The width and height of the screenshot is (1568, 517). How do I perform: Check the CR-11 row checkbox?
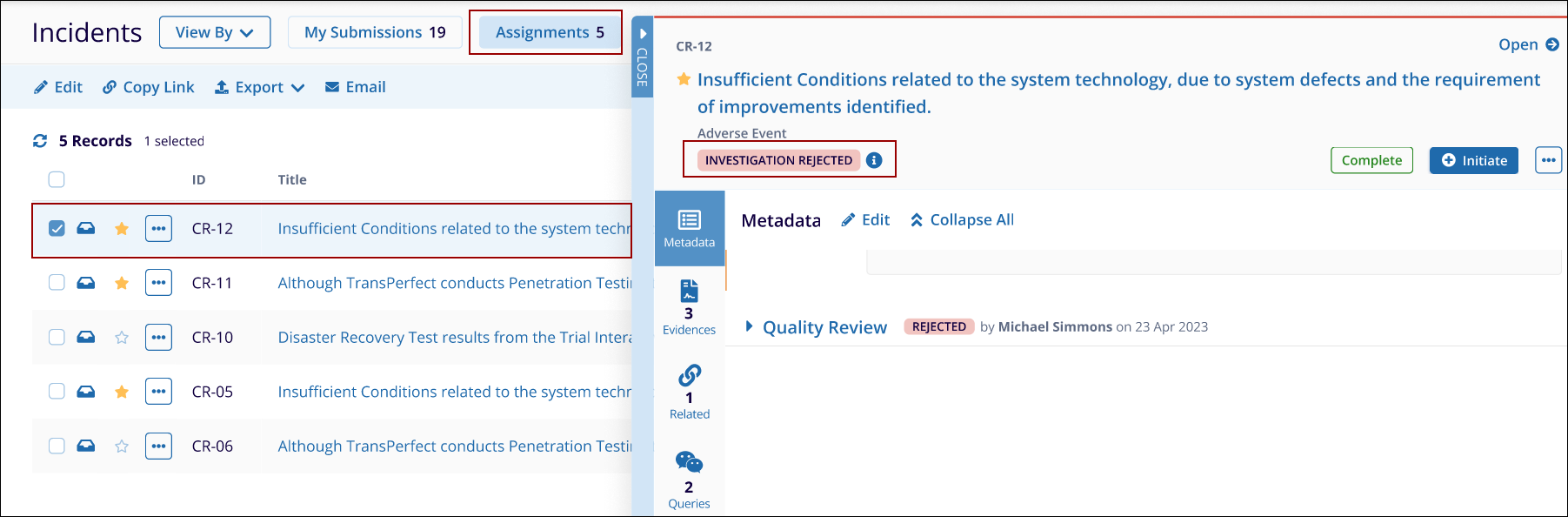tap(57, 283)
